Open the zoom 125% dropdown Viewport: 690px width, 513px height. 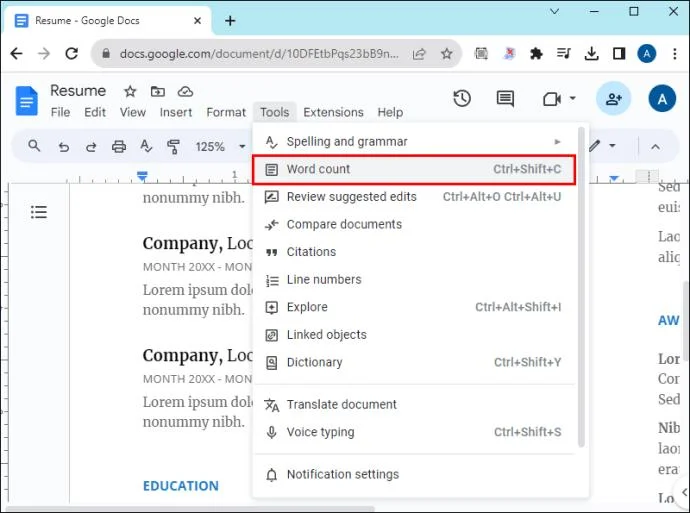pos(217,147)
